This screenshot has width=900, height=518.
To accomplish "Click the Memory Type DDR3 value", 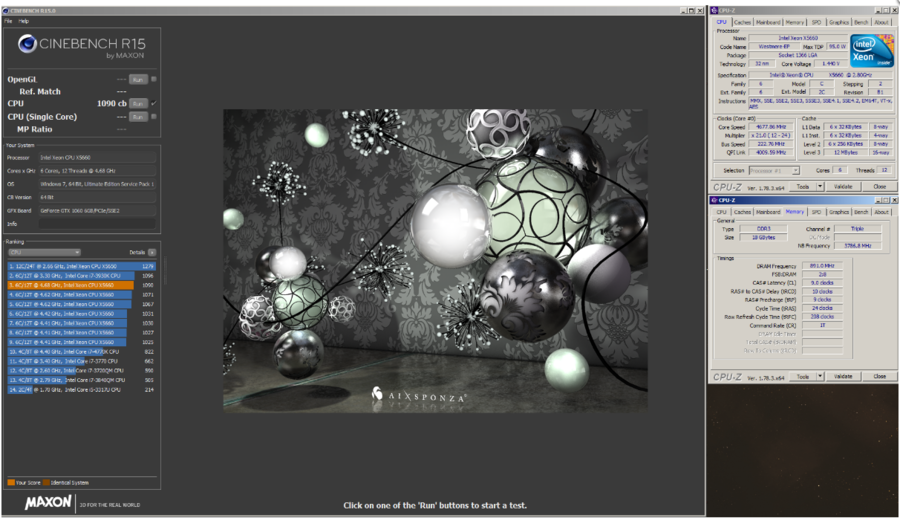I will 763,229.
